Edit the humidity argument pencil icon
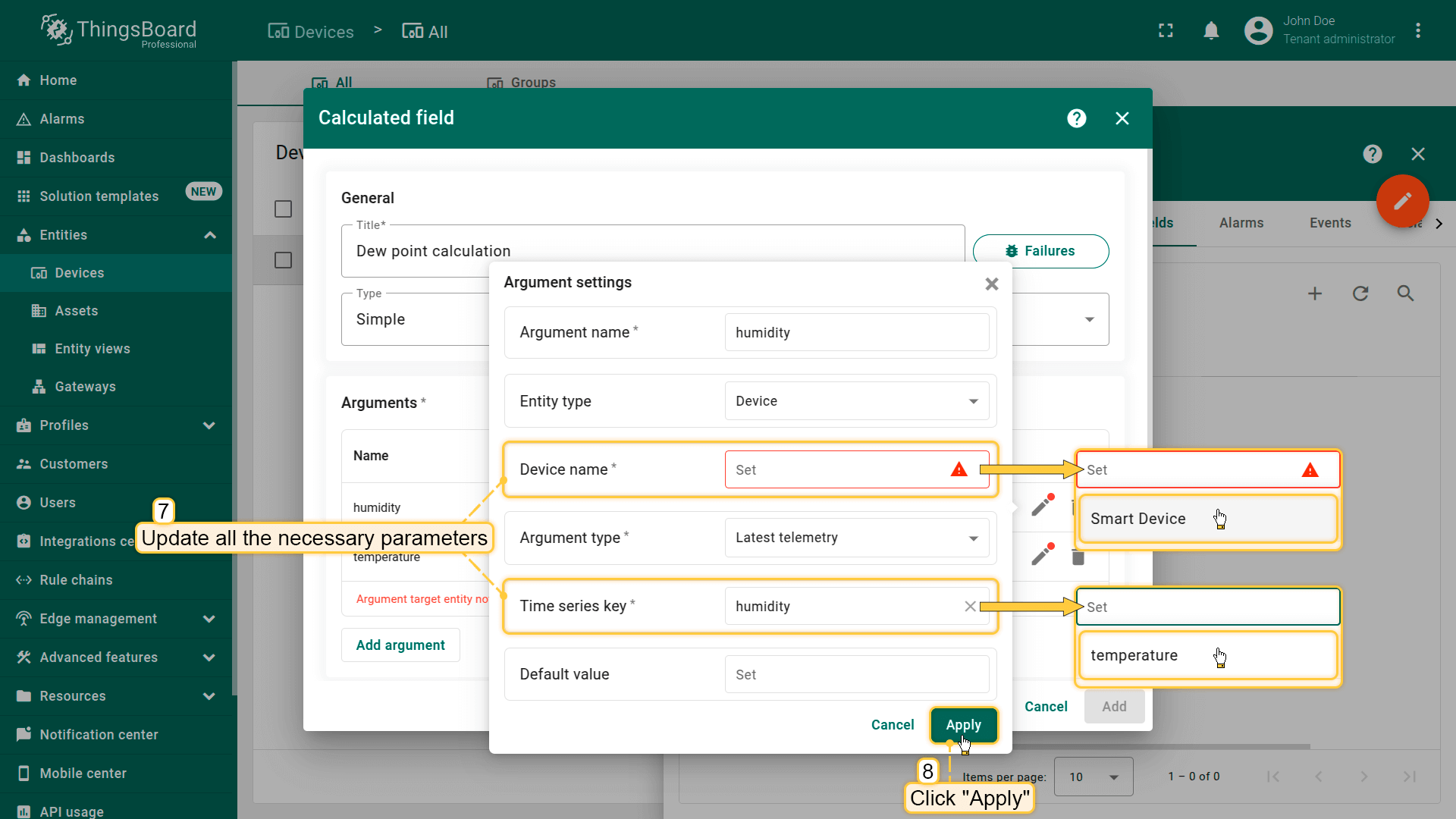 pos(1043,505)
